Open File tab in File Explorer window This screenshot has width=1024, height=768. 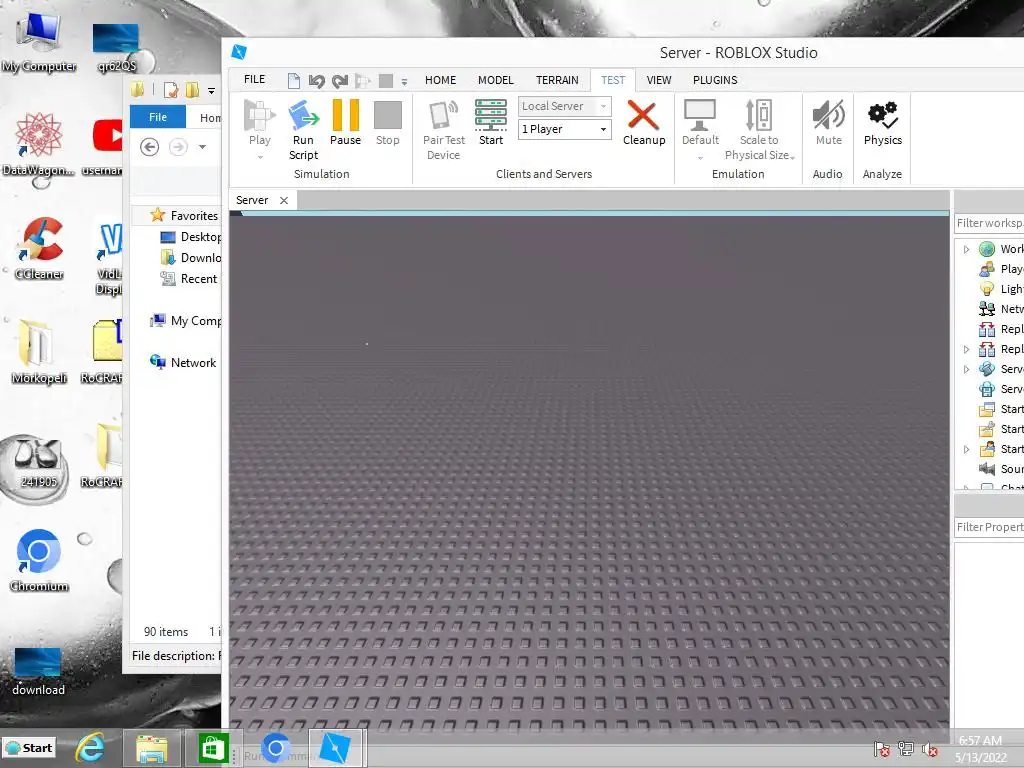158,117
